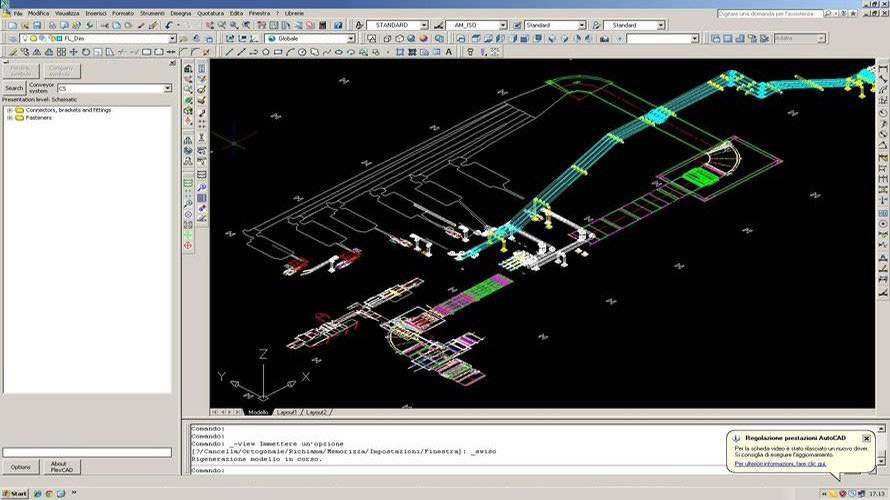Click the green crosshair icon in vertical toolbar
Screen dimensions: 890x500
tap(188, 234)
